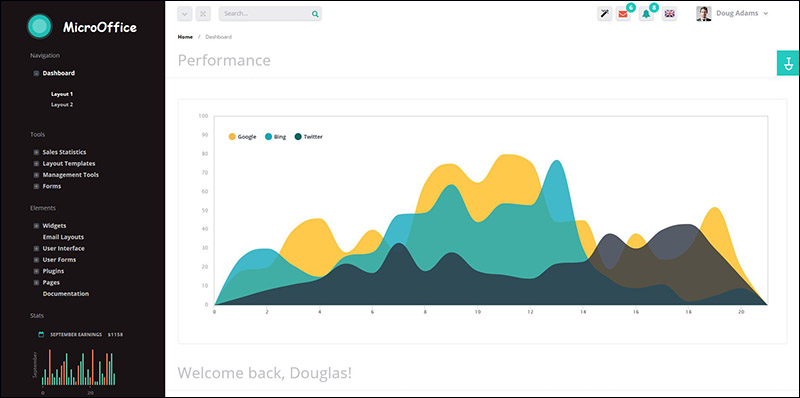Expand the User Forms menu
The image size is (800, 398).
coord(36,260)
